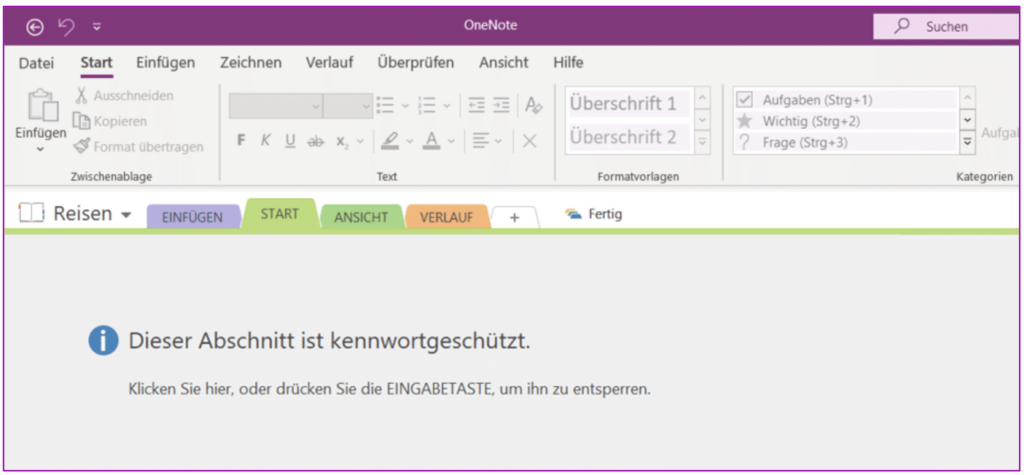
Task: Open the Ansicht ribbon tab
Action: click(x=504, y=63)
